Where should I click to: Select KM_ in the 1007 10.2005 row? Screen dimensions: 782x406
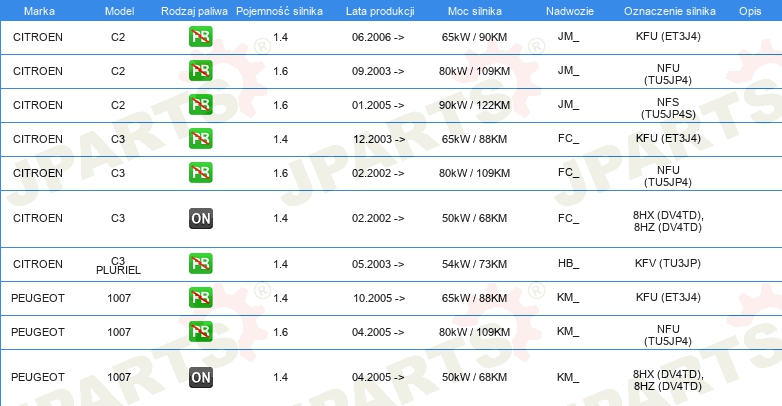point(568,297)
